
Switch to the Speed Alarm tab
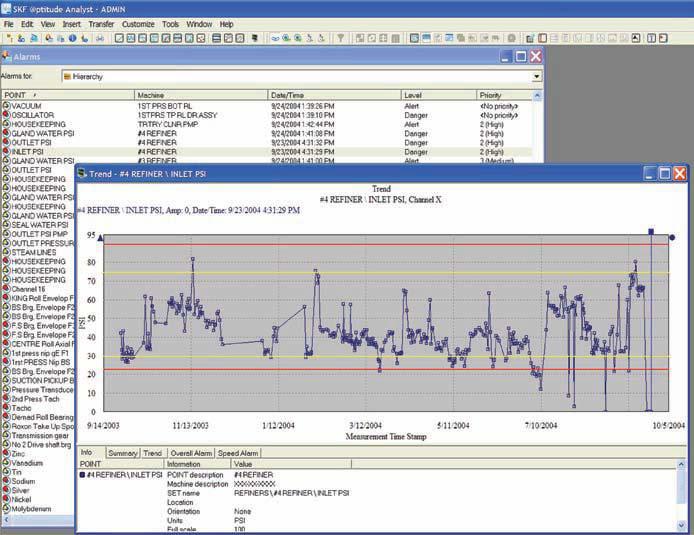click(238, 453)
